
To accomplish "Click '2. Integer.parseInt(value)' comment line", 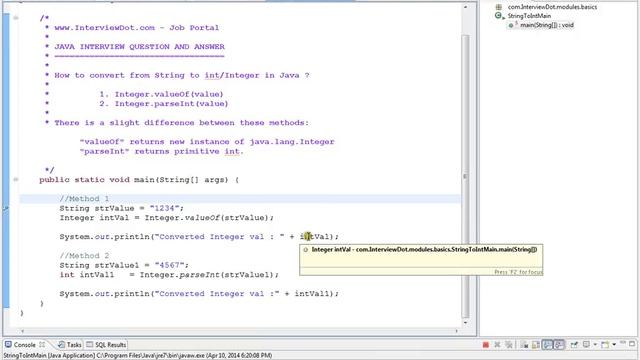I will tap(164, 104).
